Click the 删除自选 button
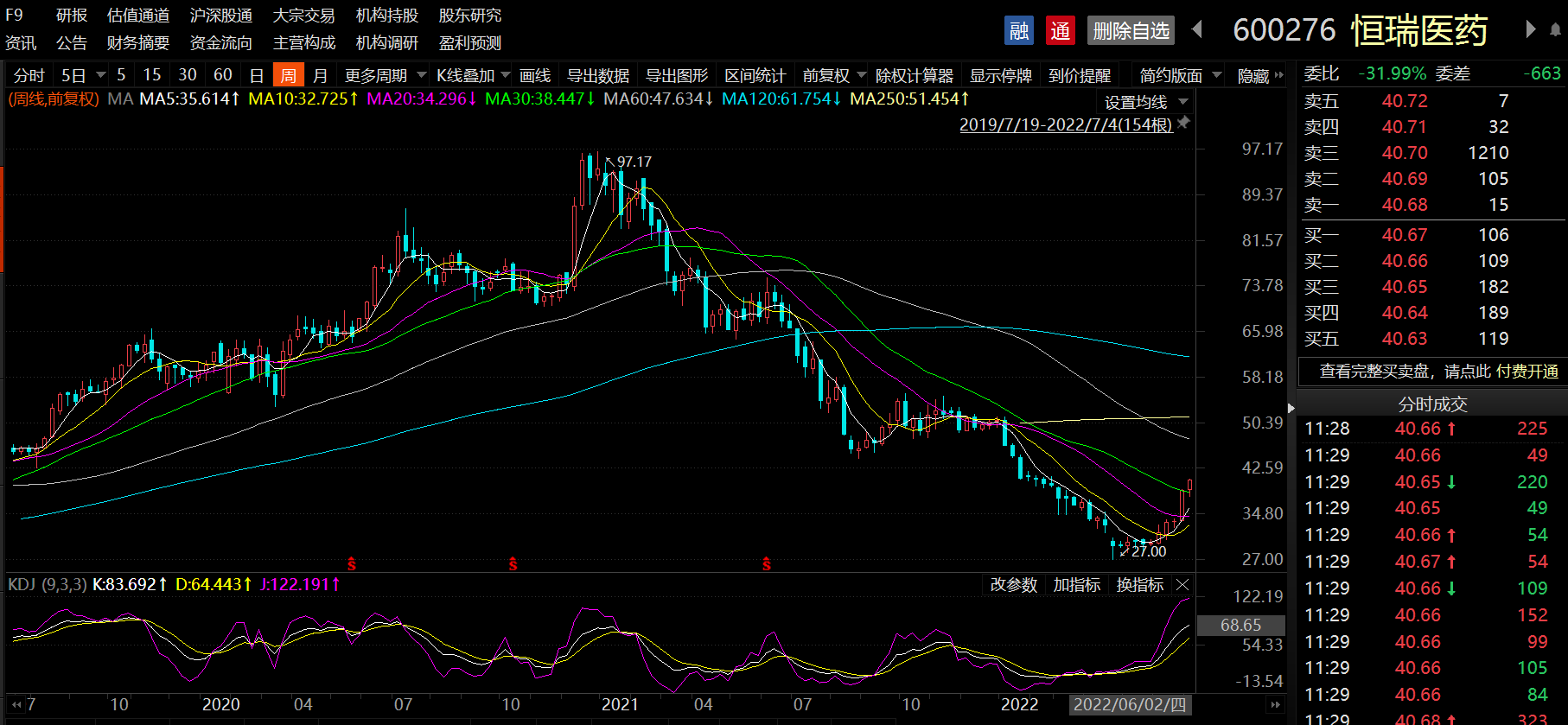The width and height of the screenshot is (1568, 725). coord(1131,31)
